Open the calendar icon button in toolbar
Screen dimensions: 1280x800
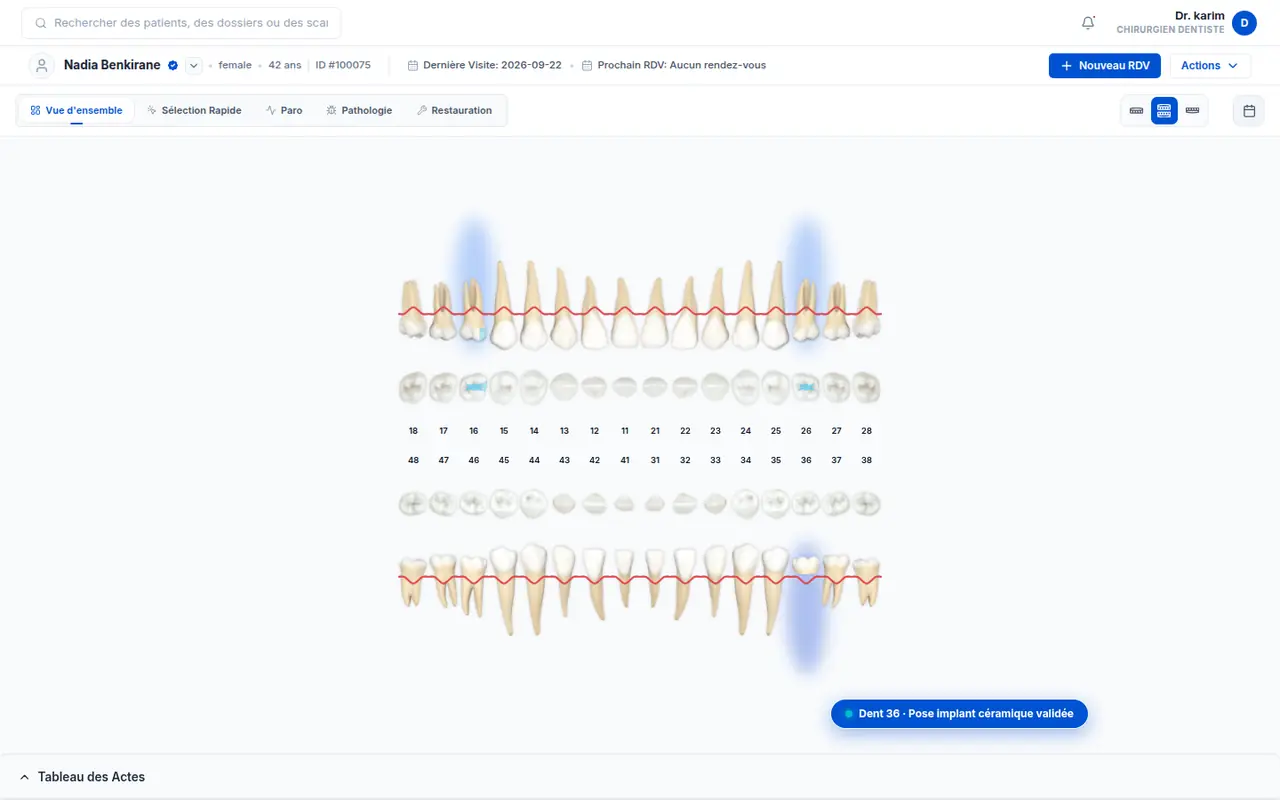pos(1249,111)
